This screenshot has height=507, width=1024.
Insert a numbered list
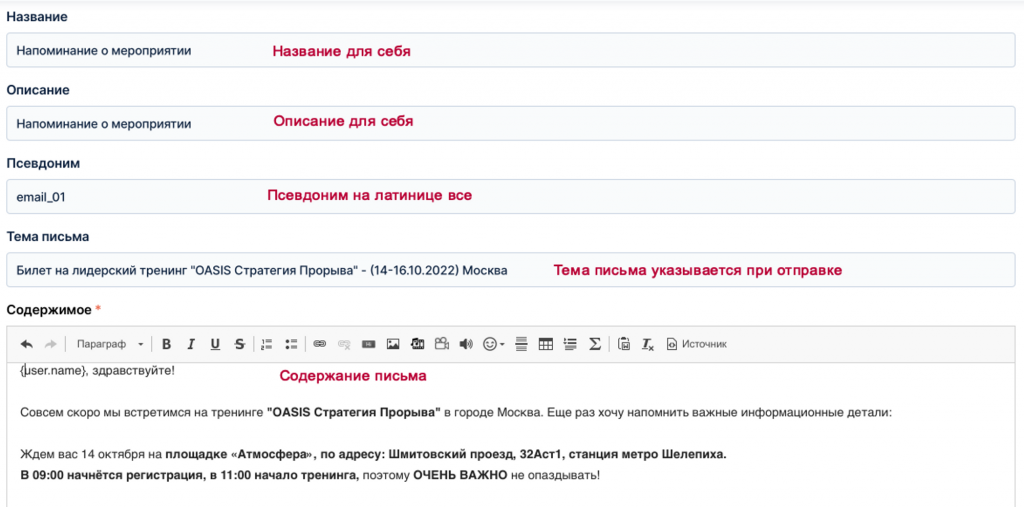[x=266, y=344]
